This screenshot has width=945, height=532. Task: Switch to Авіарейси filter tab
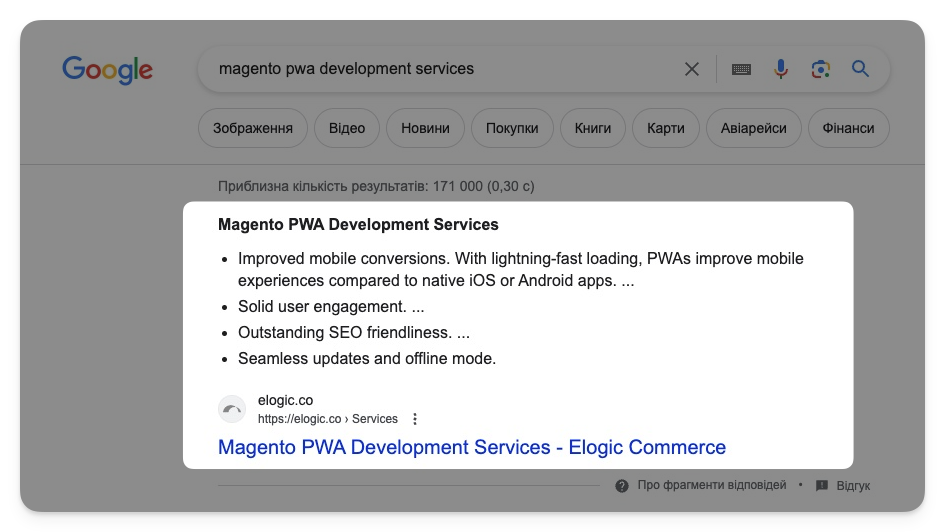[753, 128]
